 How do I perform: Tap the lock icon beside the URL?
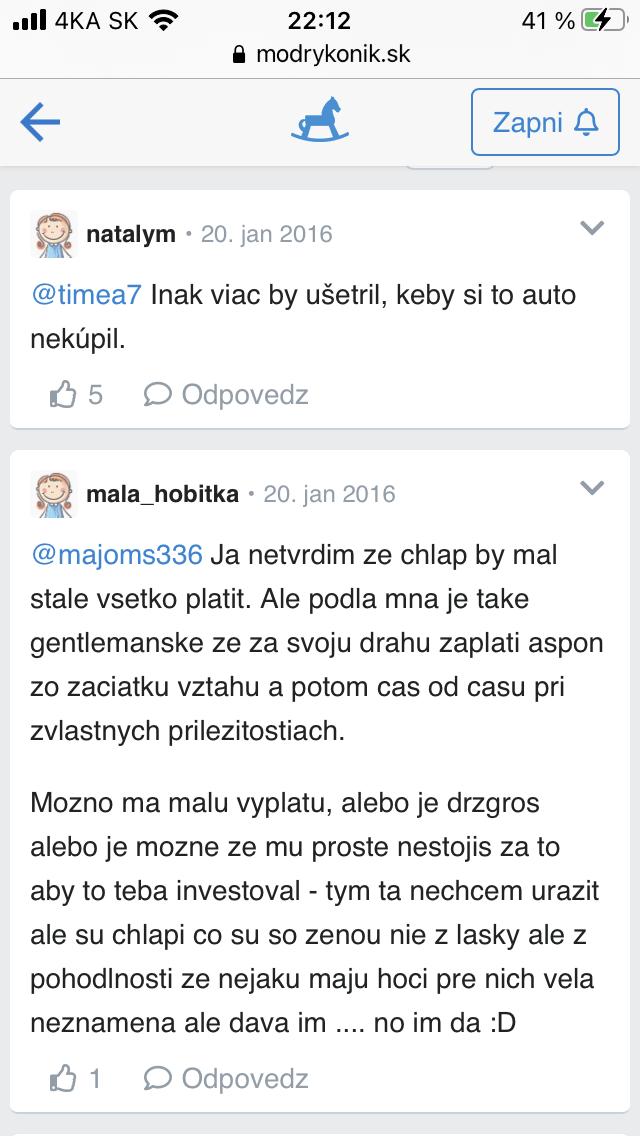coord(238,55)
